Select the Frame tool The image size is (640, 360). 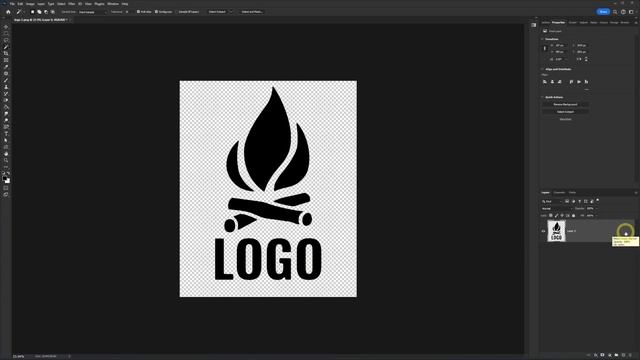click(6, 60)
